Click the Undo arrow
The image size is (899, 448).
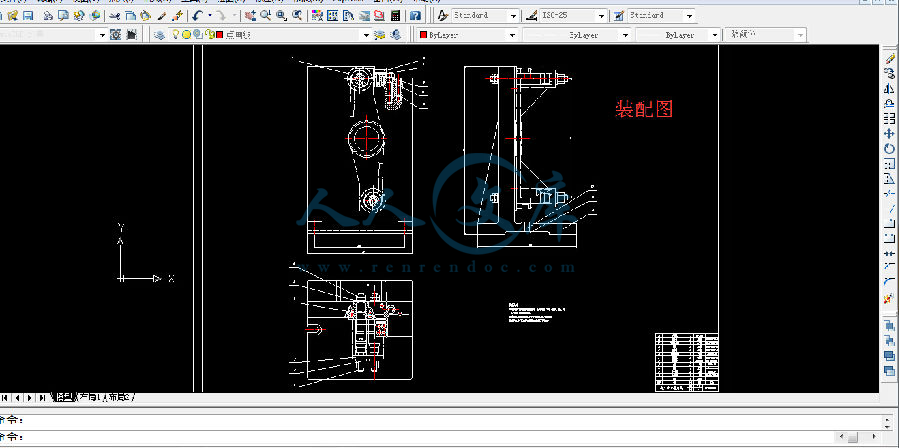click(197, 15)
